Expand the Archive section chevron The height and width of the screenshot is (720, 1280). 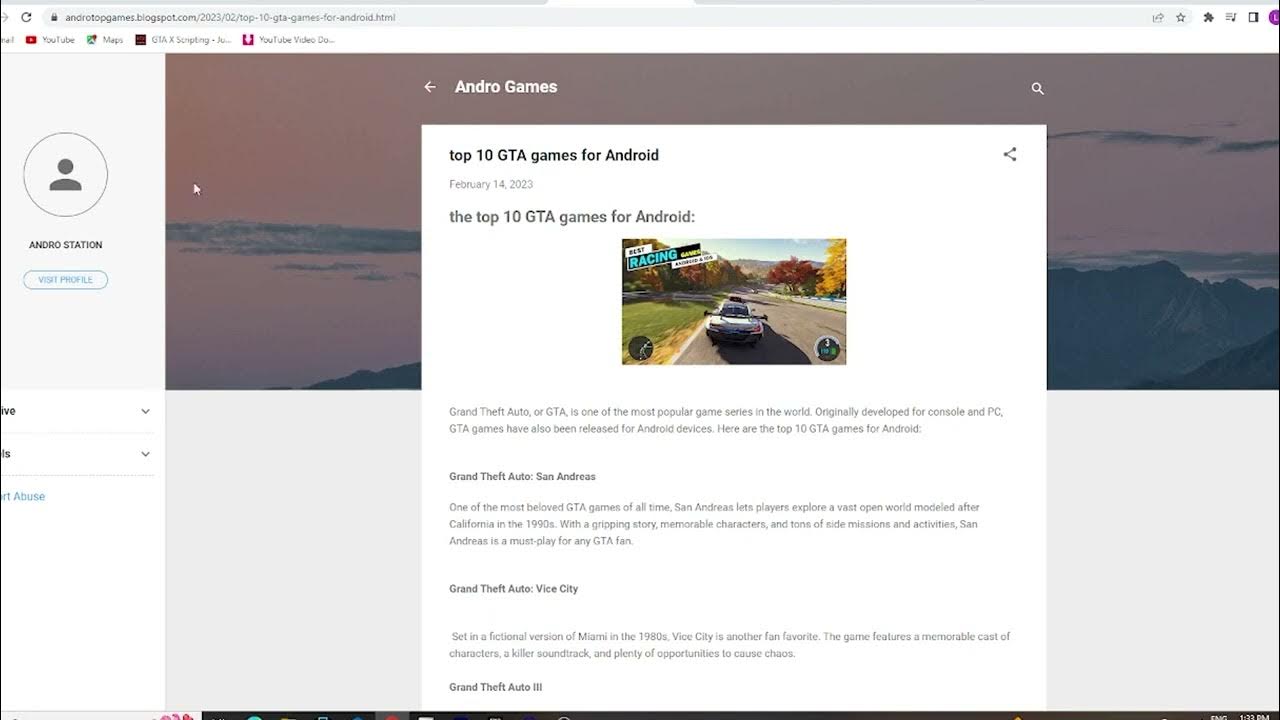click(x=145, y=411)
